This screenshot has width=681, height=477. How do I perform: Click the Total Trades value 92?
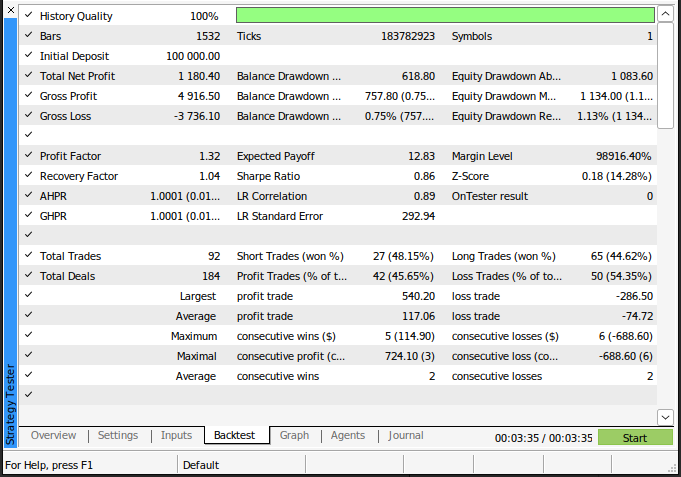pyautogui.click(x=214, y=256)
